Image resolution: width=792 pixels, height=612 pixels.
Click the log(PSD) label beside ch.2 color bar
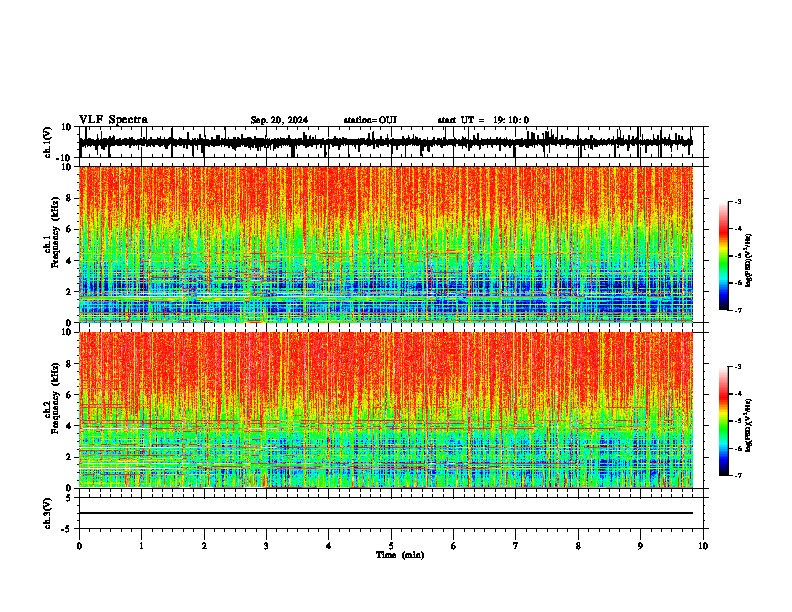click(750, 425)
